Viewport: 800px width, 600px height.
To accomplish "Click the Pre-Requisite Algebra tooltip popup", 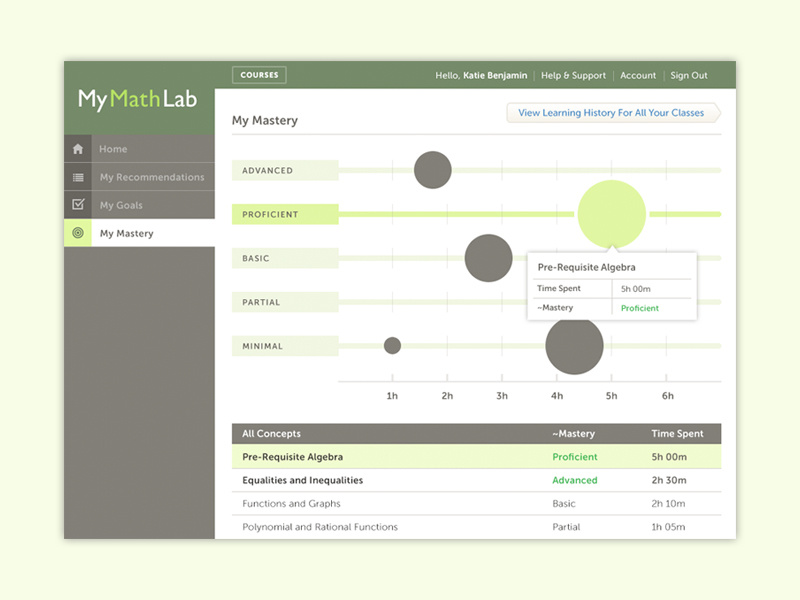I will click(x=612, y=287).
